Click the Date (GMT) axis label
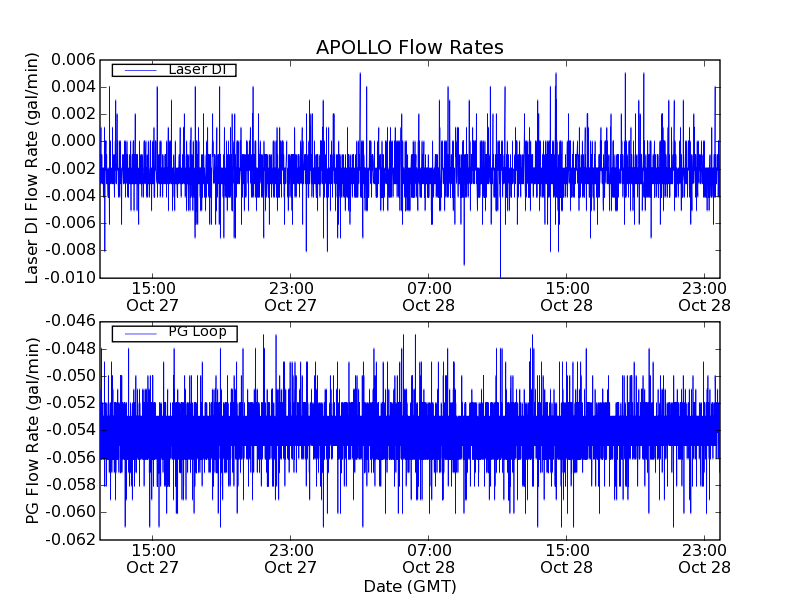Screen dimensions: 800x600 coord(410,587)
